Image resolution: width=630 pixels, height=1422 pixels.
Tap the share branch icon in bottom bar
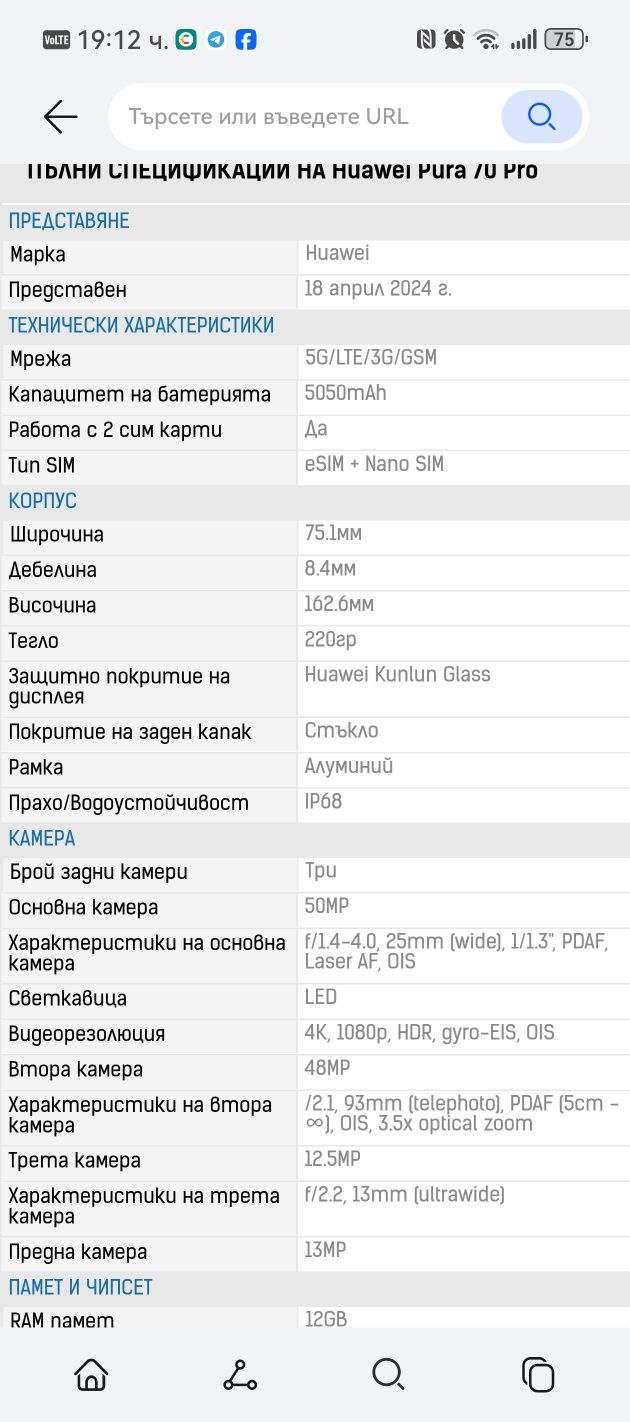239,1374
